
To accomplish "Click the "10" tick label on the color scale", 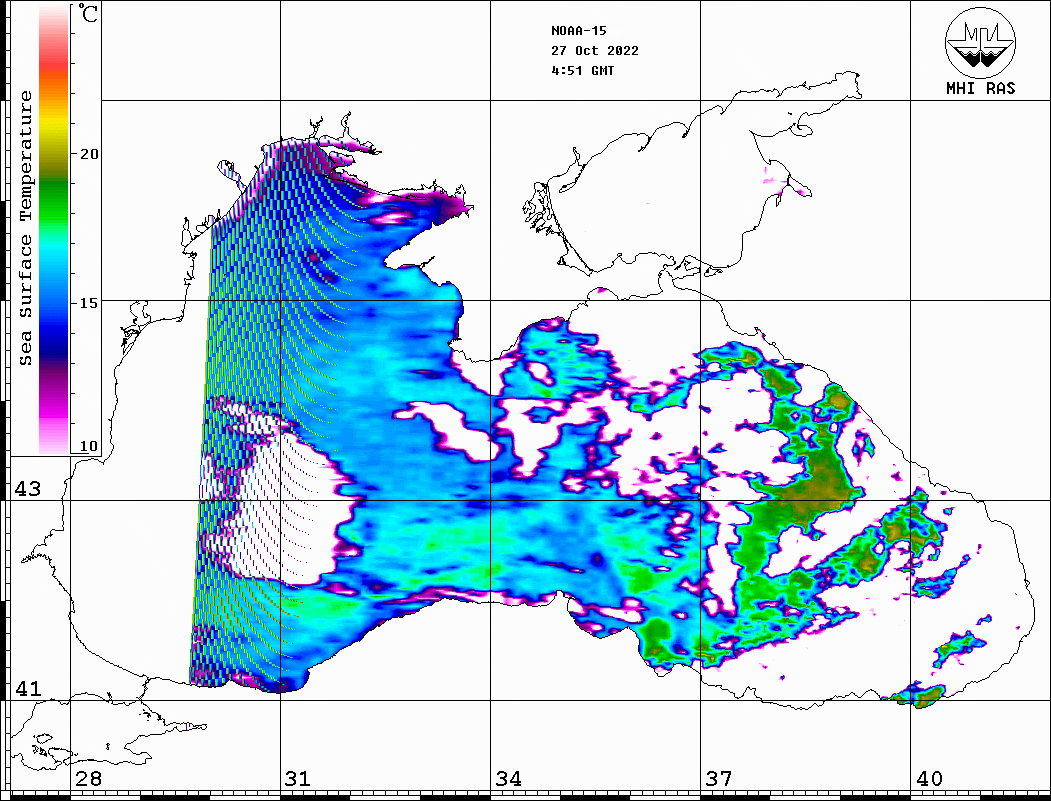I will 89,446.
